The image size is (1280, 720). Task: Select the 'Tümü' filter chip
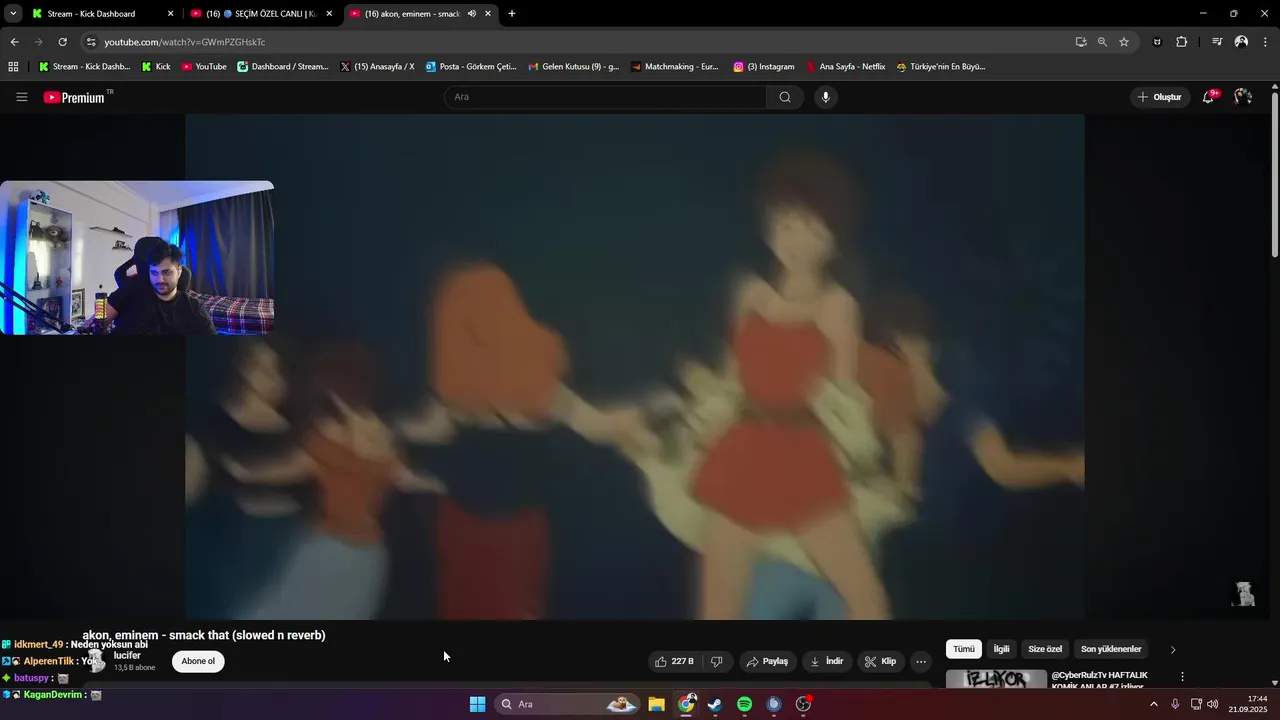point(963,649)
